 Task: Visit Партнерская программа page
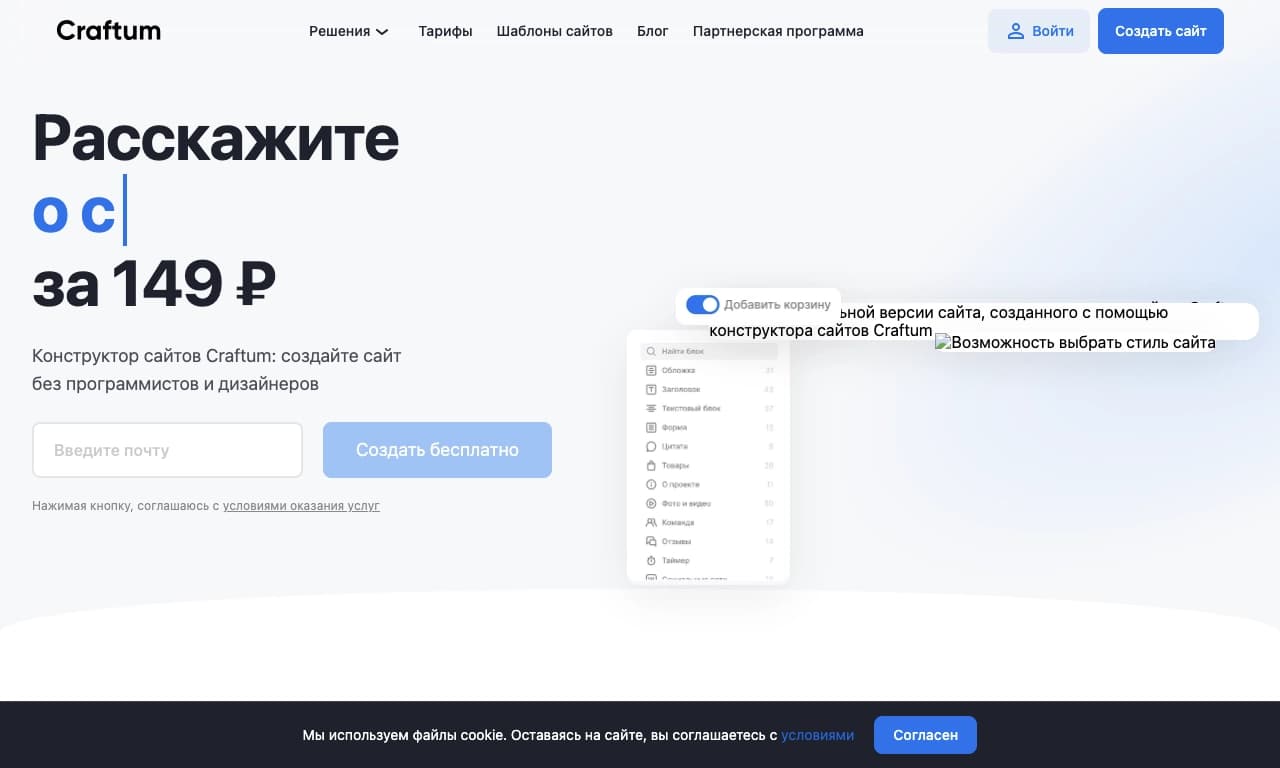[778, 31]
